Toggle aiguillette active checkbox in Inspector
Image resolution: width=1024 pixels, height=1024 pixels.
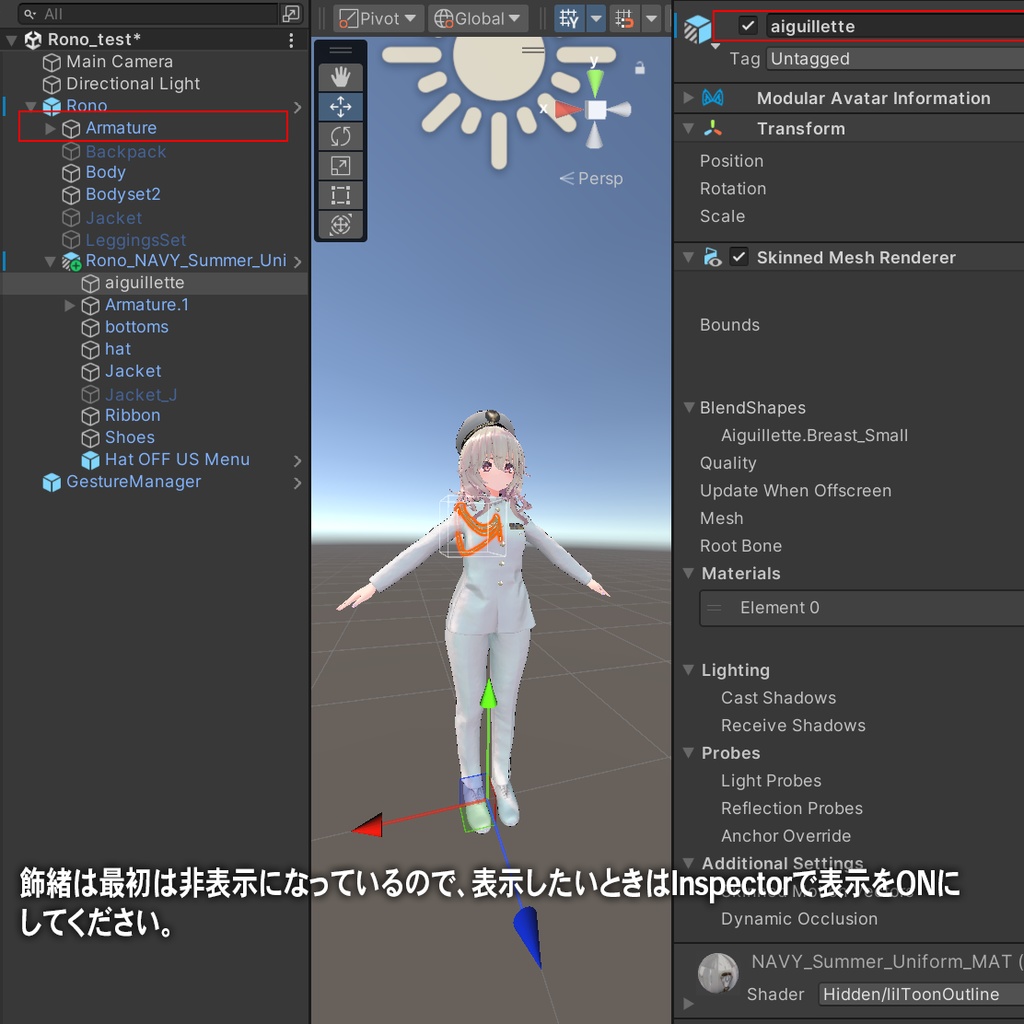click(x=748, y=26)
